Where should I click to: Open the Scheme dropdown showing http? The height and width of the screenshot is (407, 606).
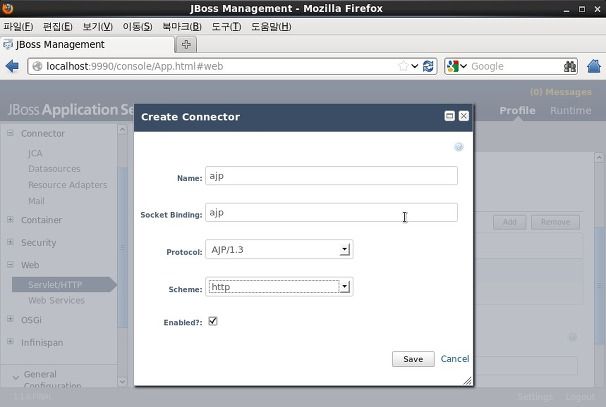click(279, 287)
